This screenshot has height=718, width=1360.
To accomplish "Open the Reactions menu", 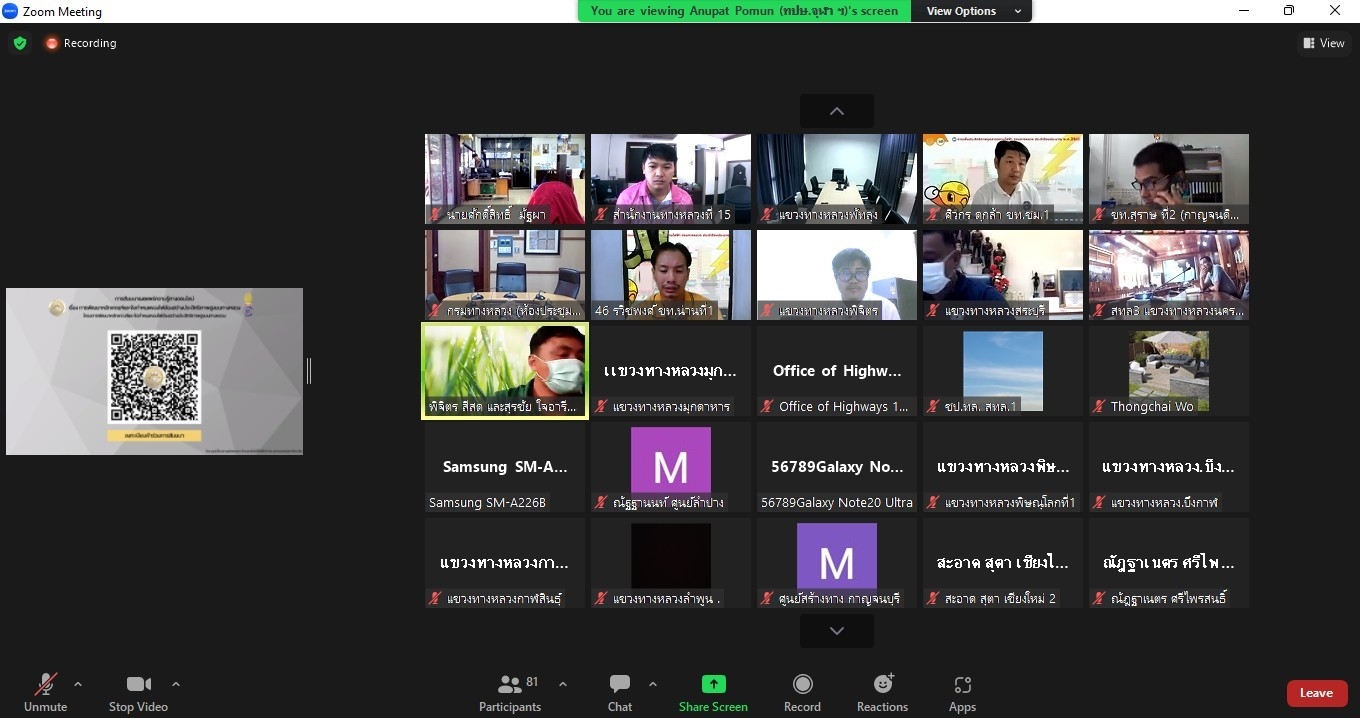I will [x=882, y=685].
